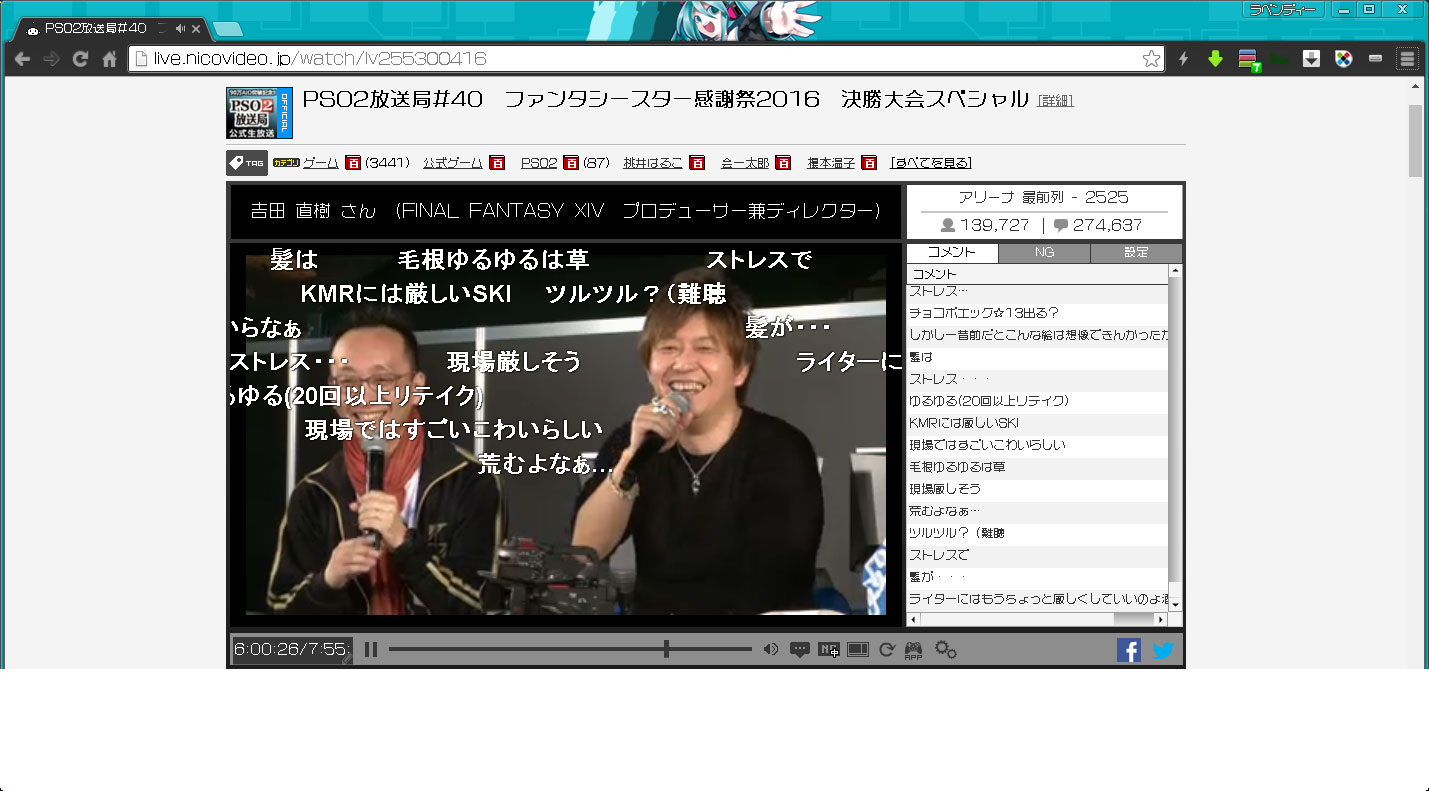Select comment 'KMRには厳しいSKI' in list
Viewport: 1429px width, 791px height.
click(x=1037, y=423)
